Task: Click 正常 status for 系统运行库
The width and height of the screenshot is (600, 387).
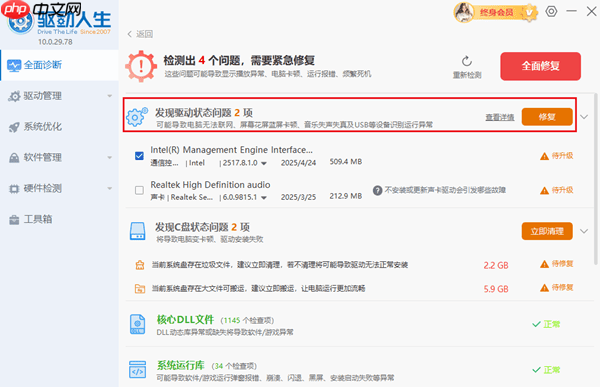Action: pos(546,370)
